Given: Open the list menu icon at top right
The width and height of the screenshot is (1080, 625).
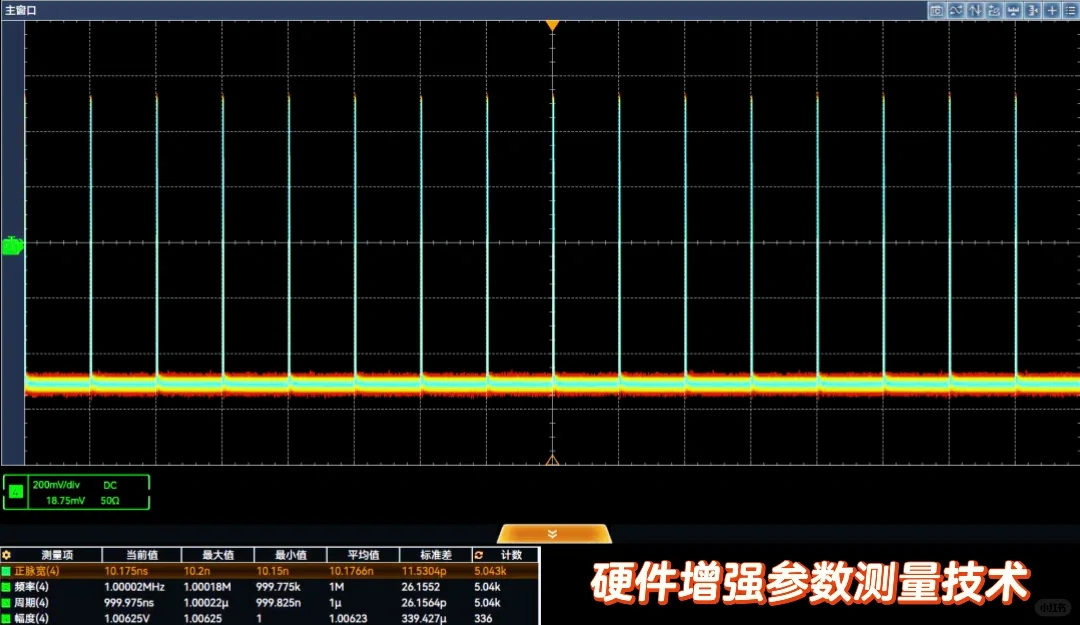Looking at the screenshot, I should click(1070, 10).
